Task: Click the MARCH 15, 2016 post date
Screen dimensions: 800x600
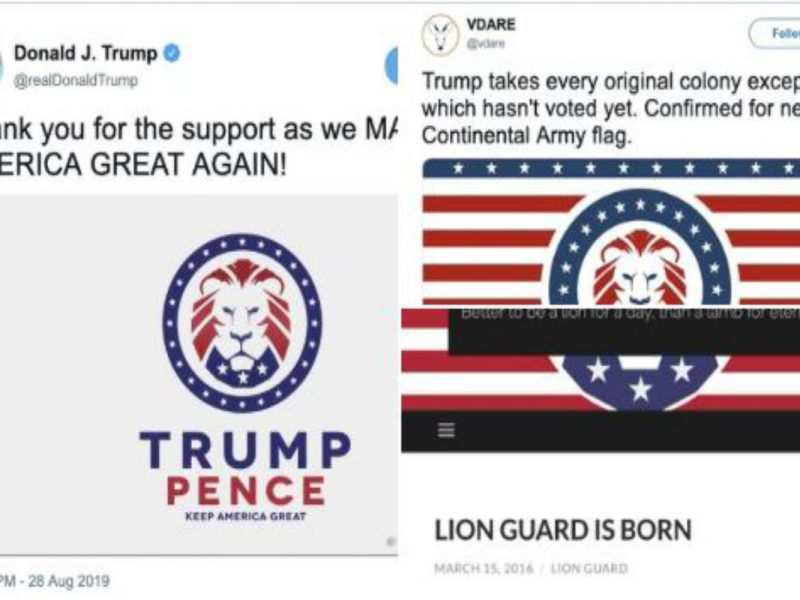Action: [484, 568]
